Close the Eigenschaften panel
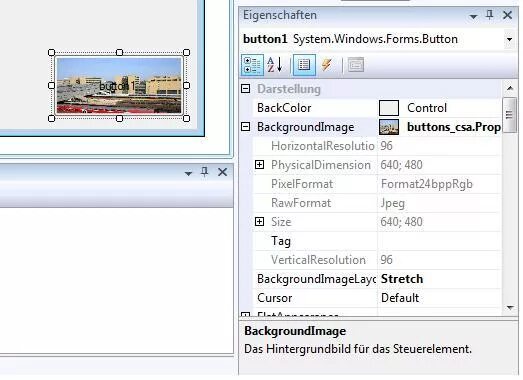 coord(507,15)
